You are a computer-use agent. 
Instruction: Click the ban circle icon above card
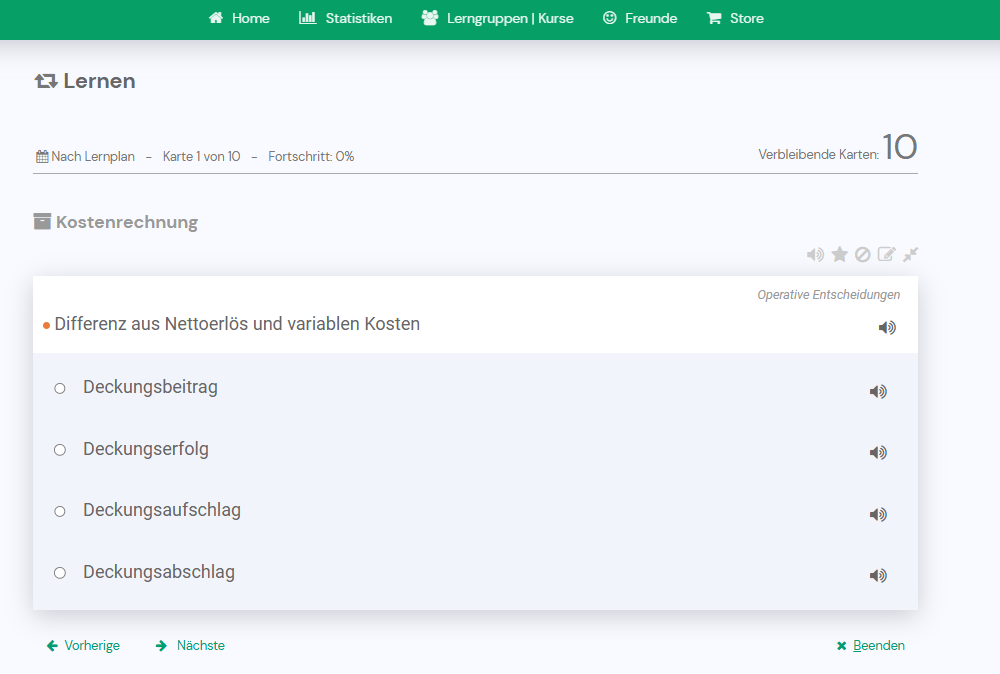coord(862,255)
